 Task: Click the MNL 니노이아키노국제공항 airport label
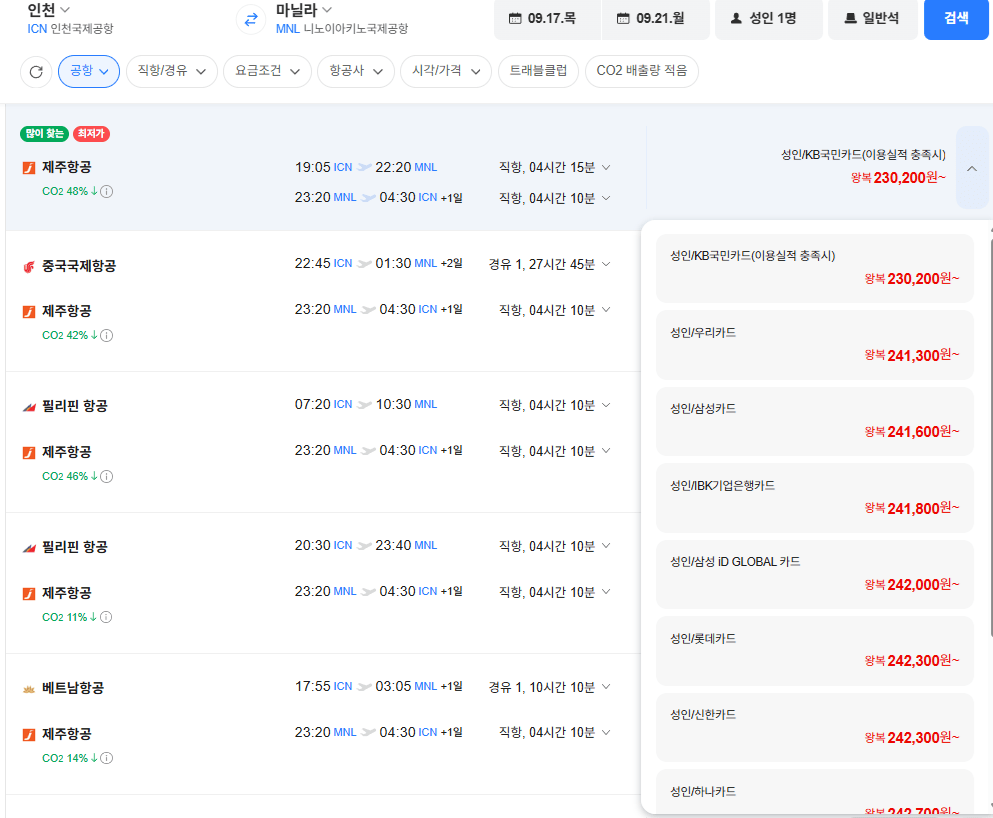tap(342, 28)
